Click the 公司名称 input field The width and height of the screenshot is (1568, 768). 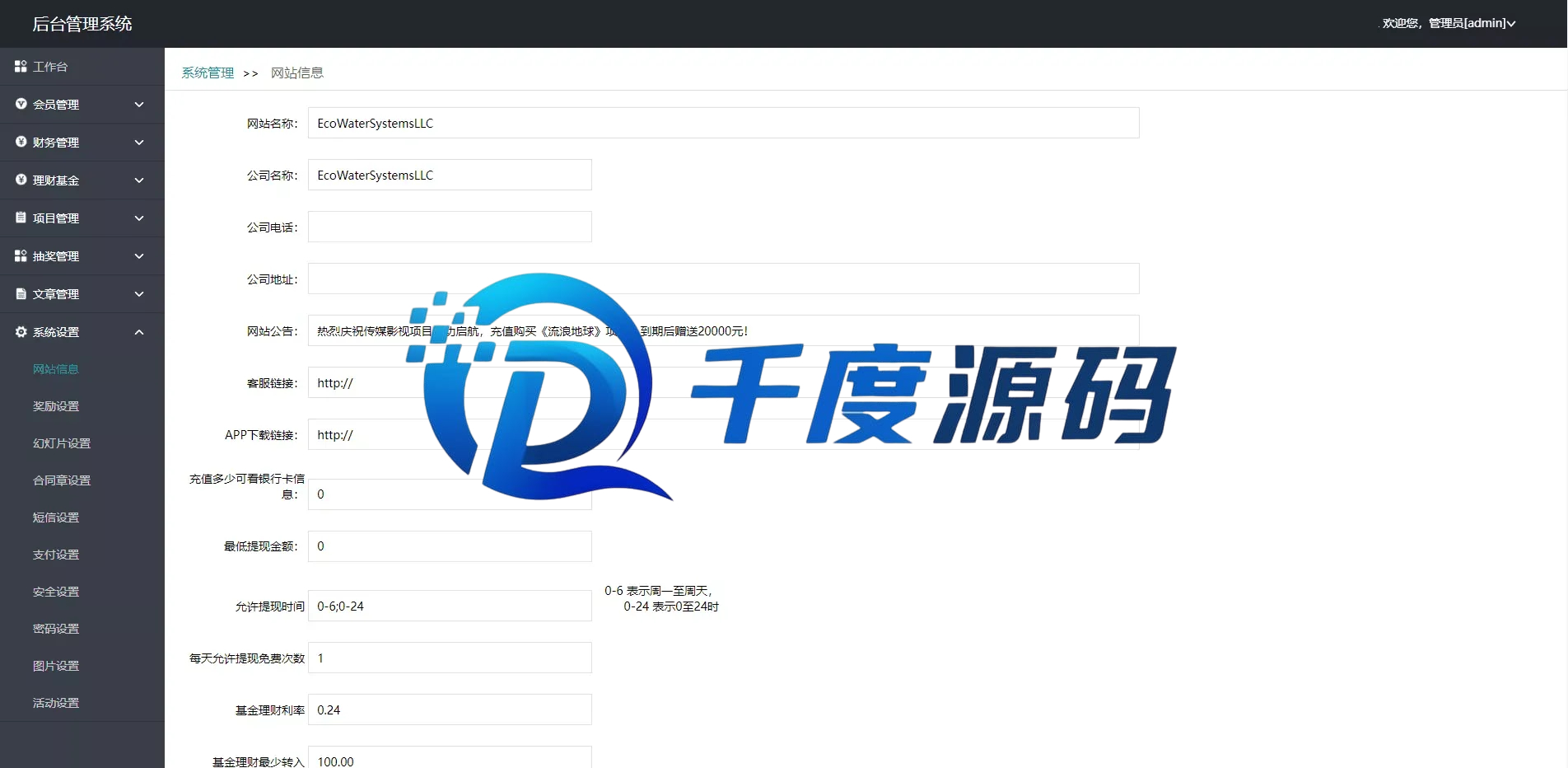[450, 175]
